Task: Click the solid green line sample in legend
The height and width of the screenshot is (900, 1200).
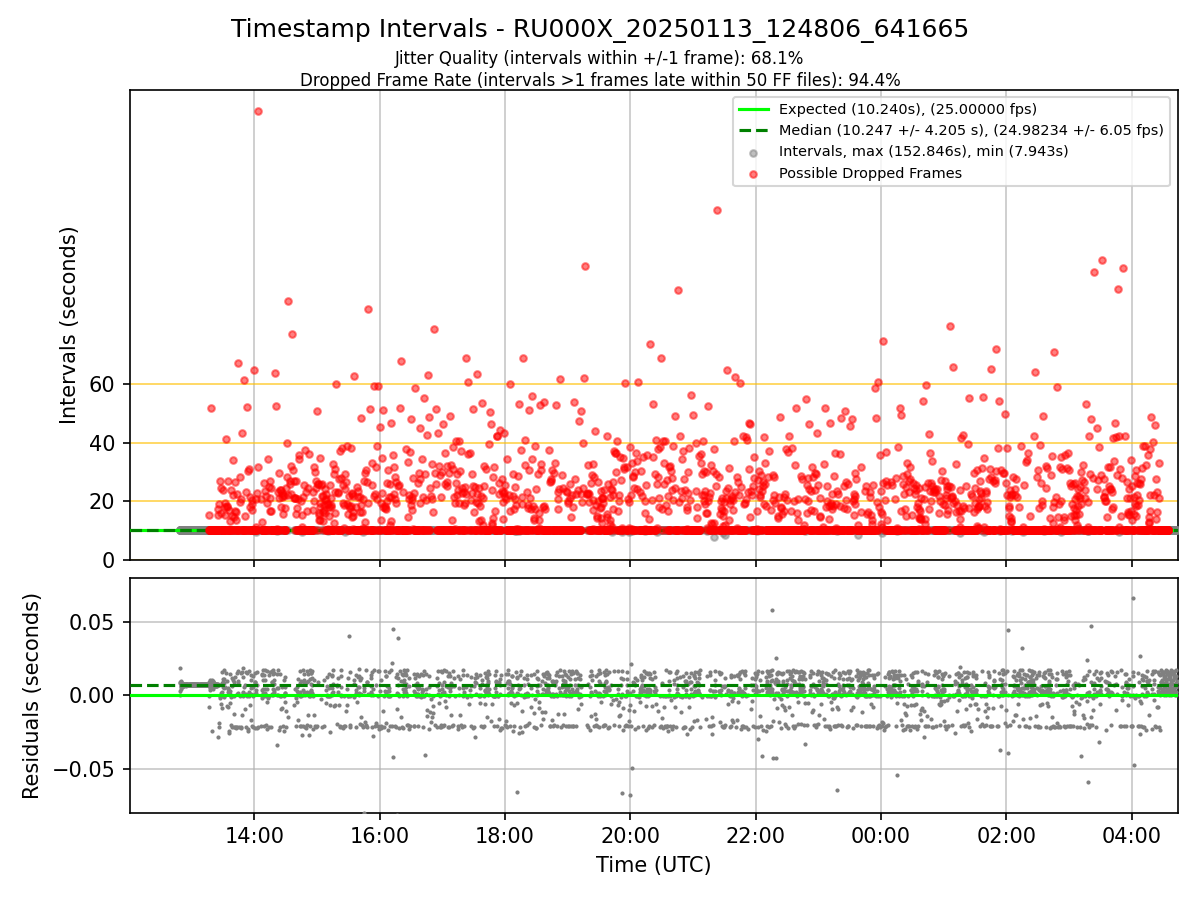Action: coord(754,109)
